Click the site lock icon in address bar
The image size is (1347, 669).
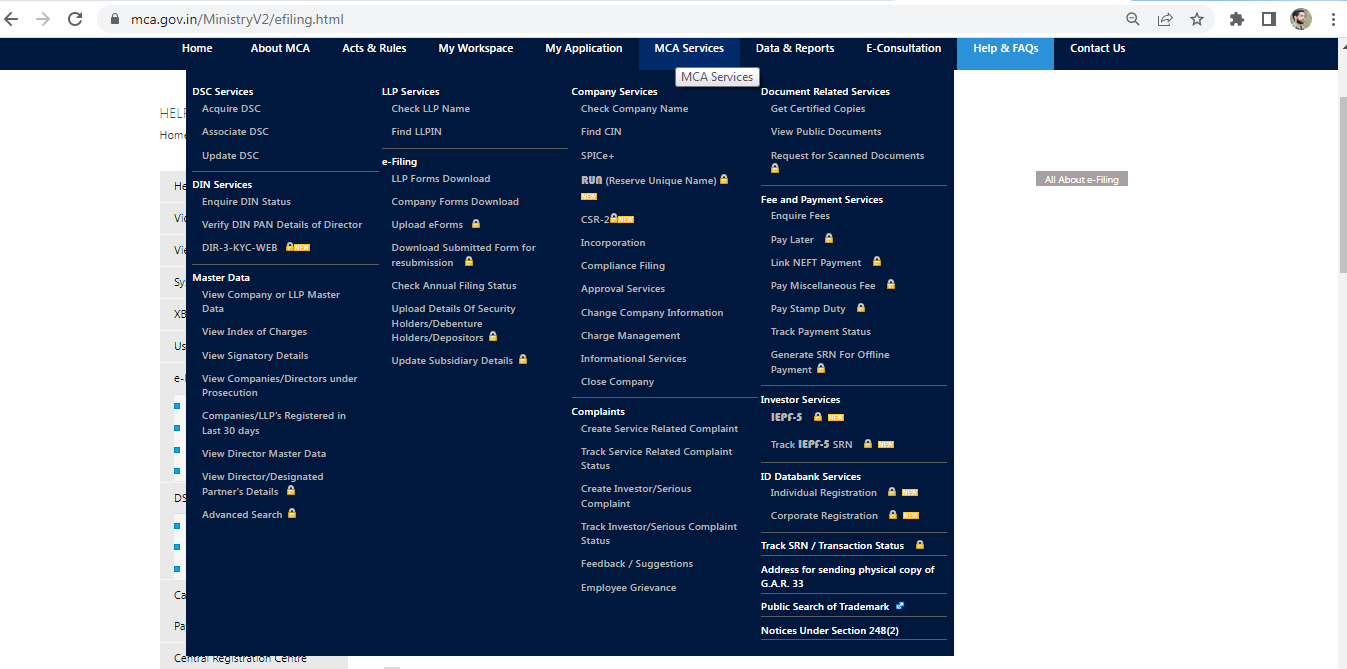tap(114, 19)
